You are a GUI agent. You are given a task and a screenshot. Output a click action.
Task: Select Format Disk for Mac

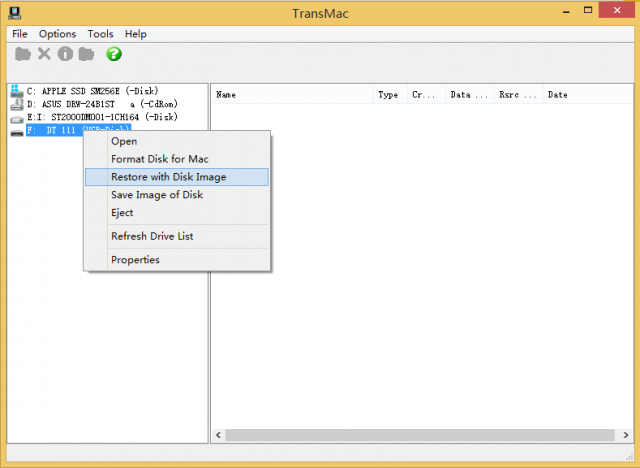(177, 159)
